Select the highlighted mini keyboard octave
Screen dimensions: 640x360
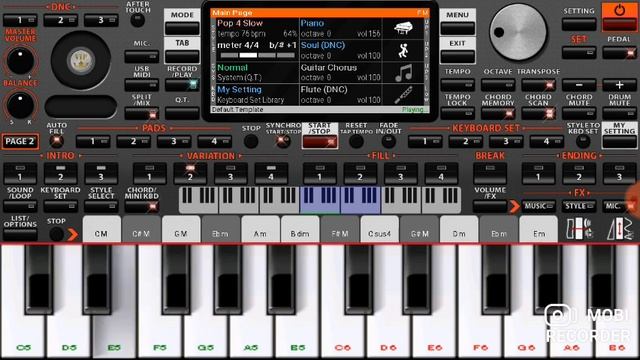(340, 200)
